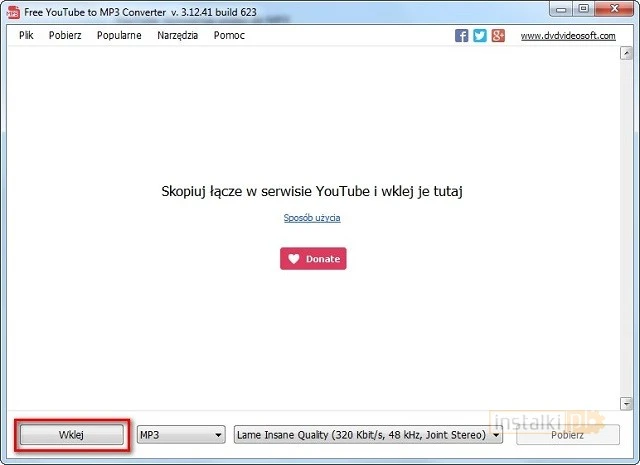
Task: Open the Pobierz menu
Action: [65, 36]
